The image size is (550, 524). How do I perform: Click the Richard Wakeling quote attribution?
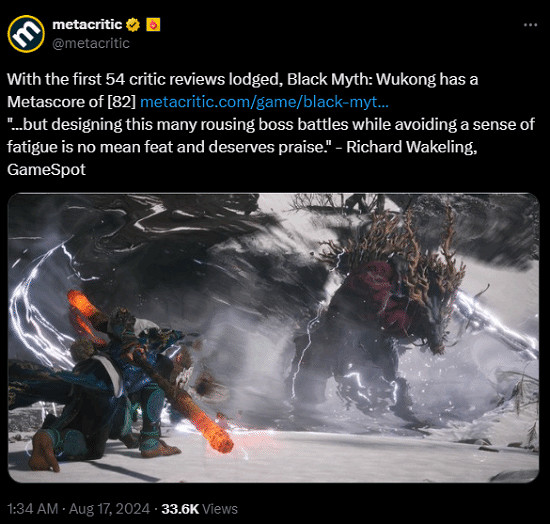pos(412,147)
